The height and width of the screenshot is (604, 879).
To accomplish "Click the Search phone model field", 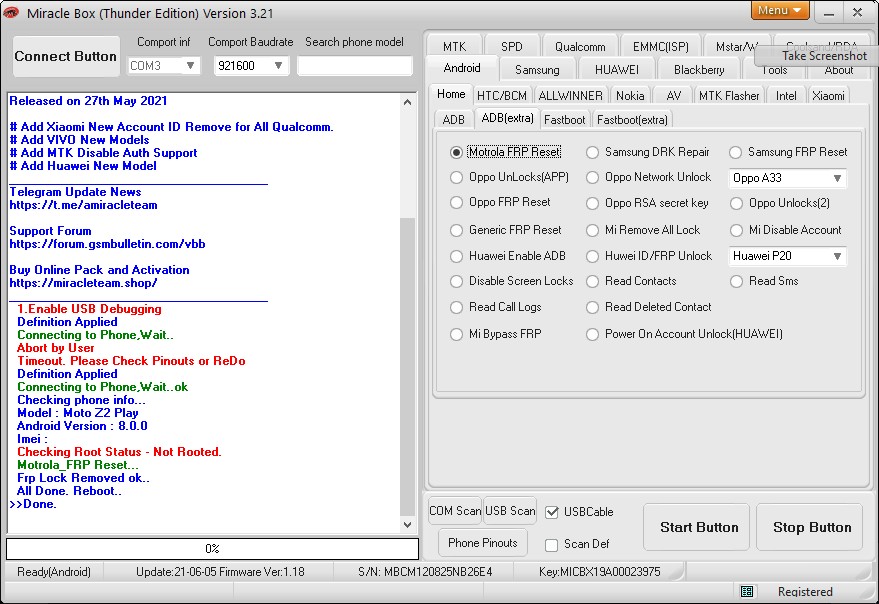I will [x=355, y=66].
